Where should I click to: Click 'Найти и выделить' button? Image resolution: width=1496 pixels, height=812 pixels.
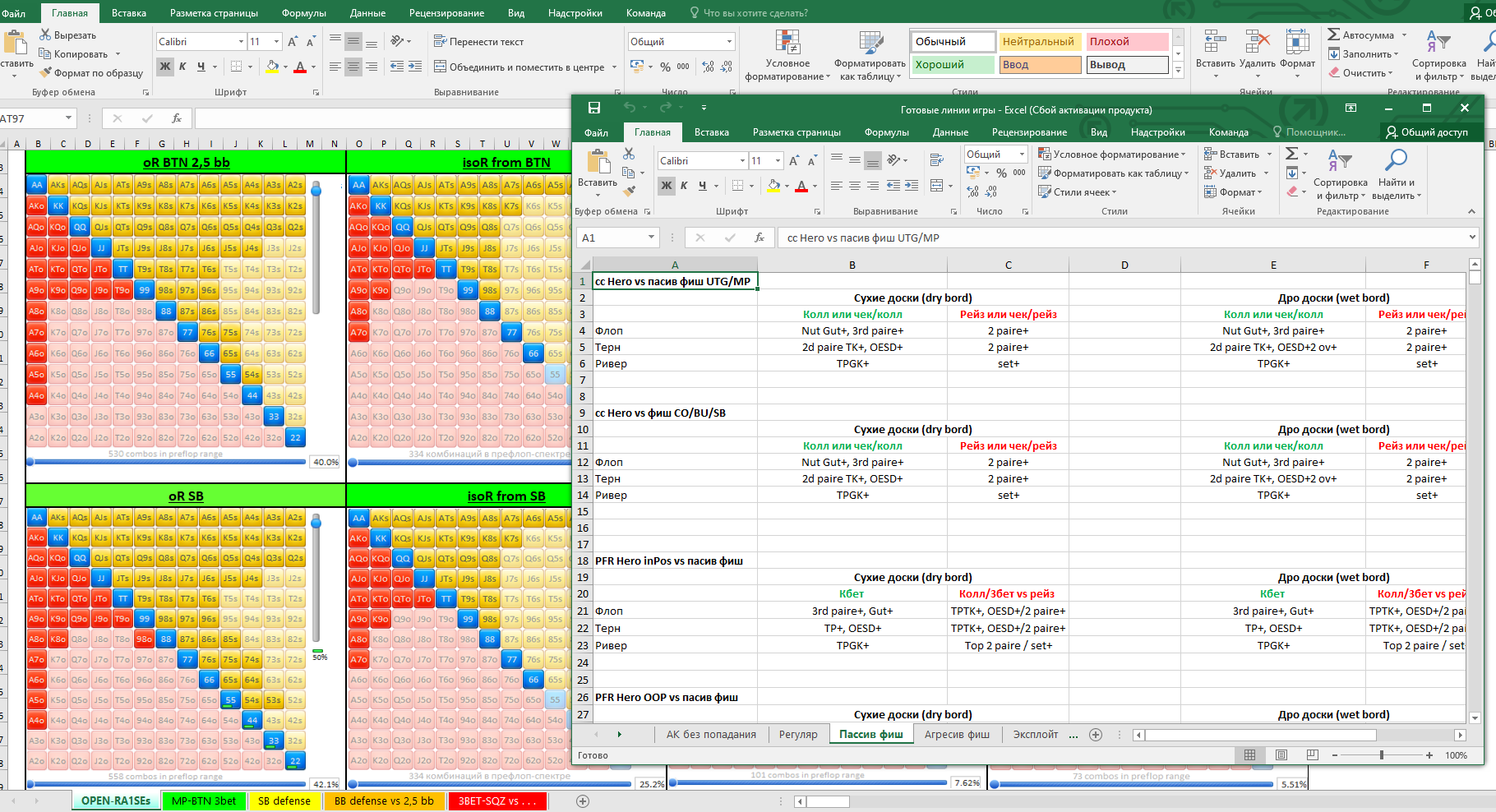tap(1396, 175)
